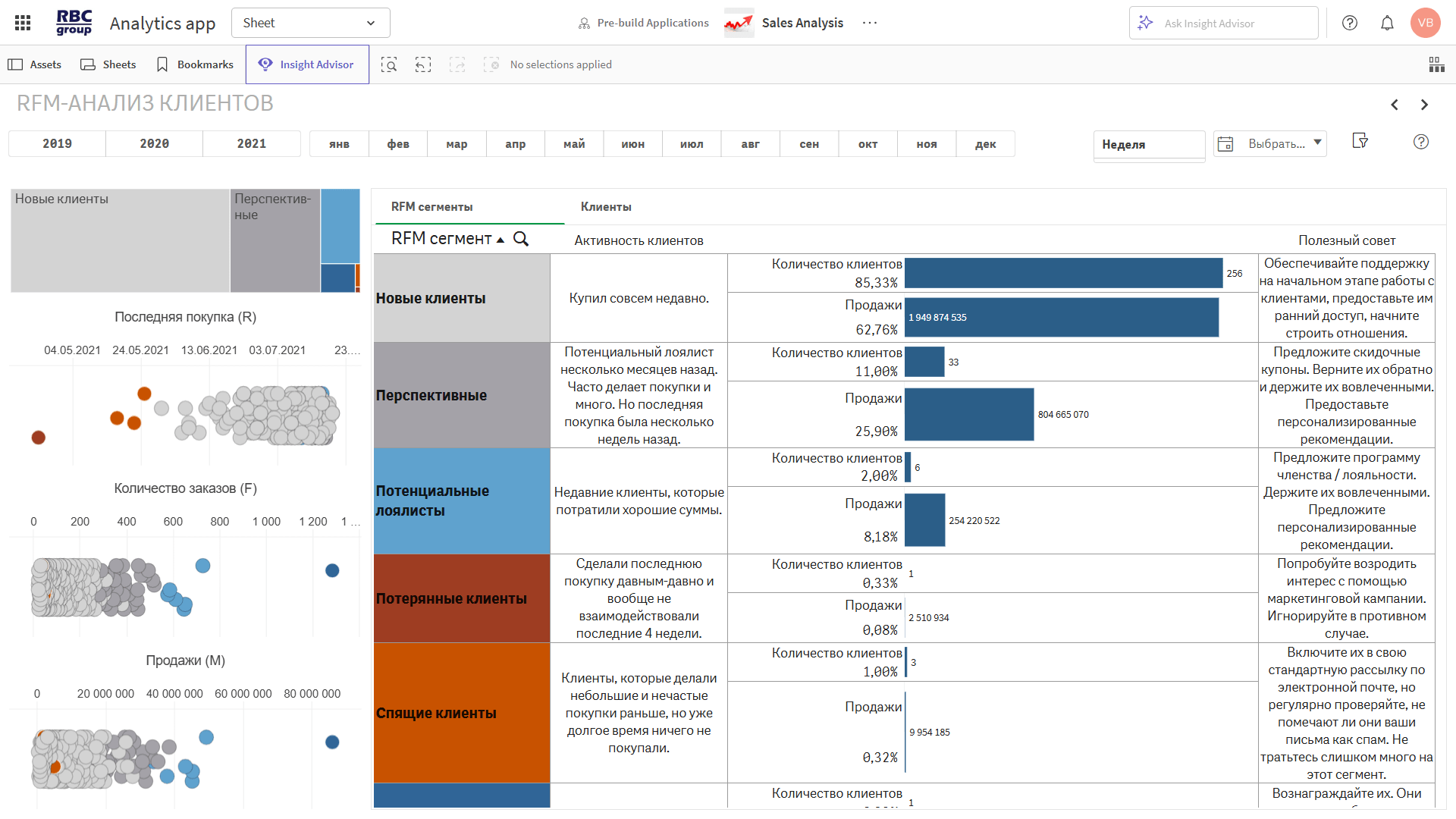Viewport: 1456px width, 819px height.
Task: Open the app launcher grid icon
Action: point(23,23)
